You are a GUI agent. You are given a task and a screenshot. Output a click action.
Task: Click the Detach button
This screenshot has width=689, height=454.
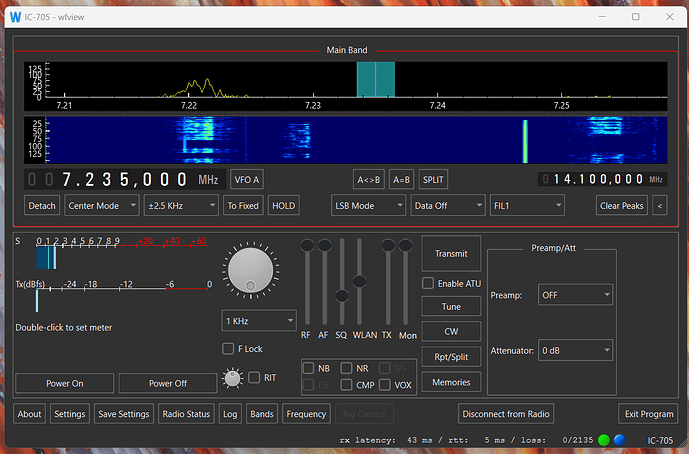coord(42,206)
